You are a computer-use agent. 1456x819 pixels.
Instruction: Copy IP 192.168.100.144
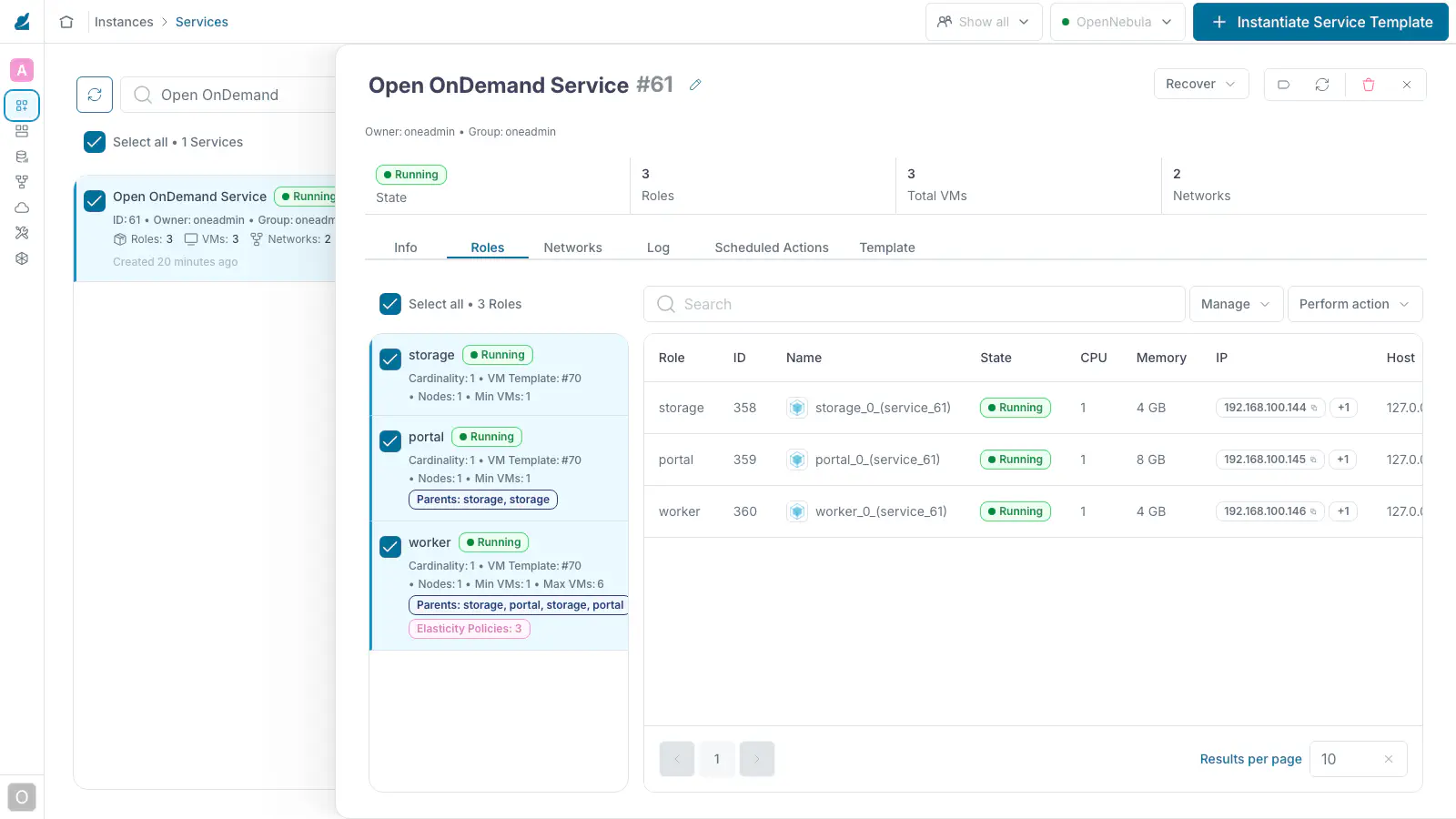tap(1314, 408)
